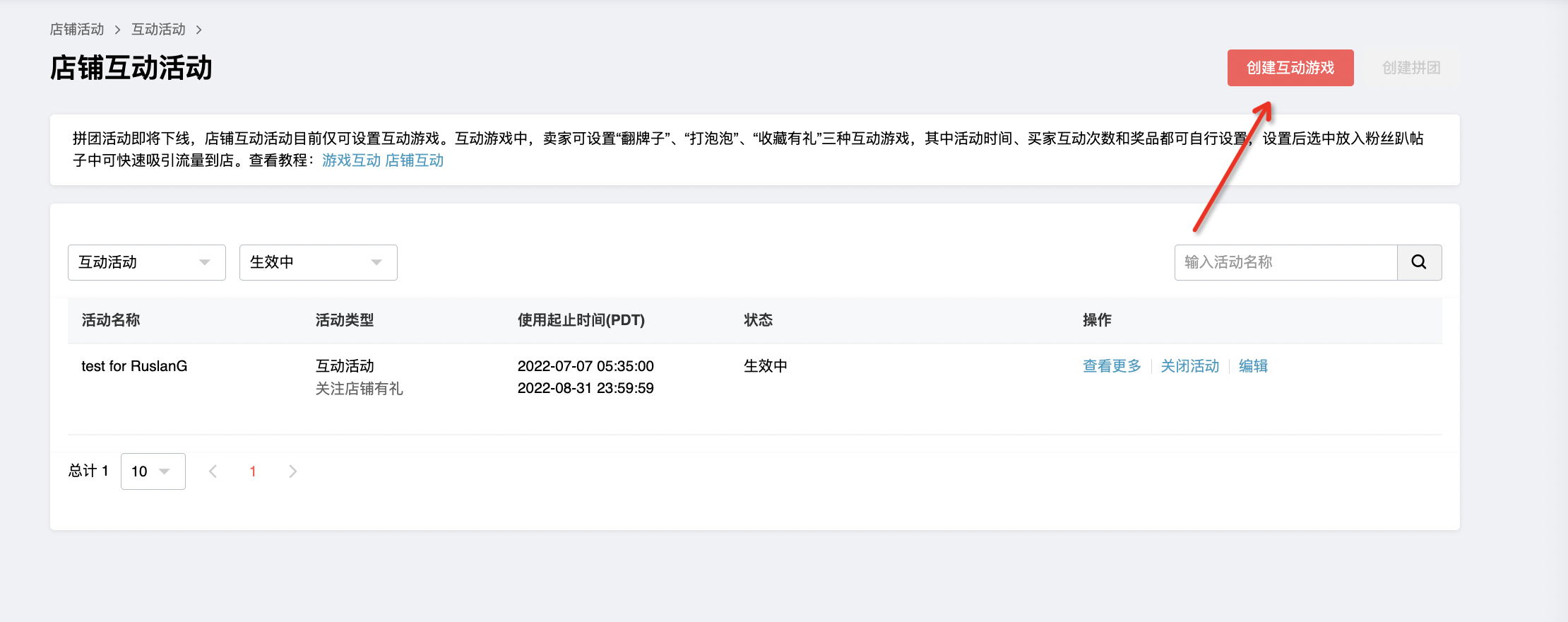
Task: Click the 互动活动 breadcrumb item
Action: (158, 30)
